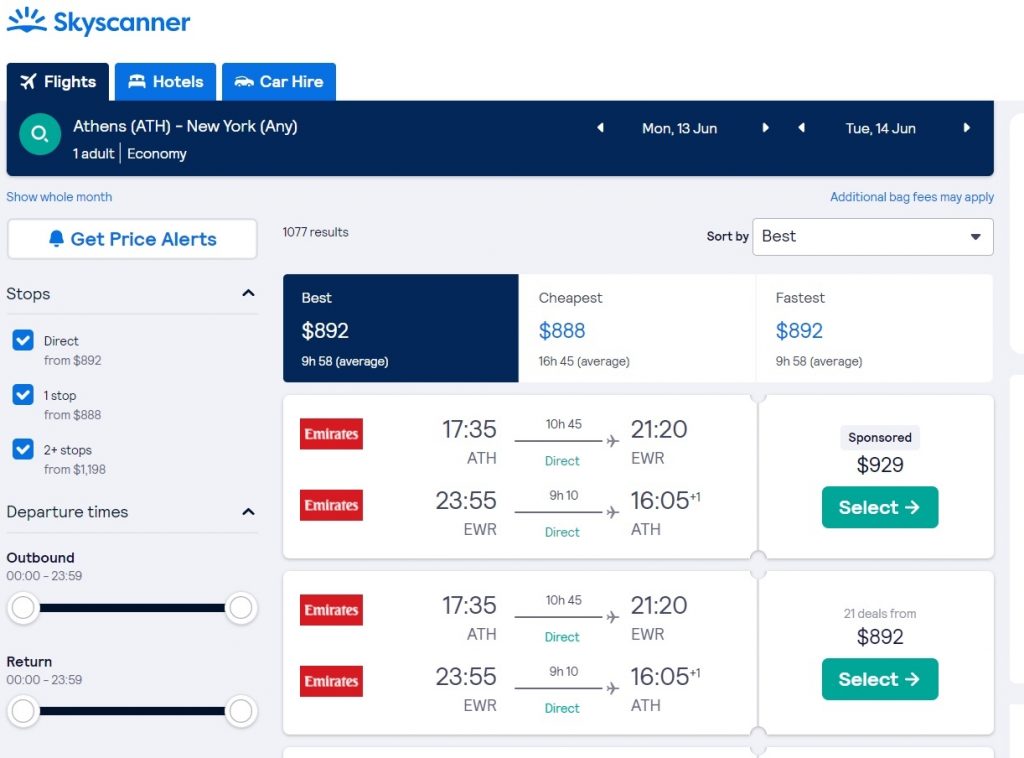Uncheck the 1 stop checkbox
1024x758 pixels.
tap(23, 394)
